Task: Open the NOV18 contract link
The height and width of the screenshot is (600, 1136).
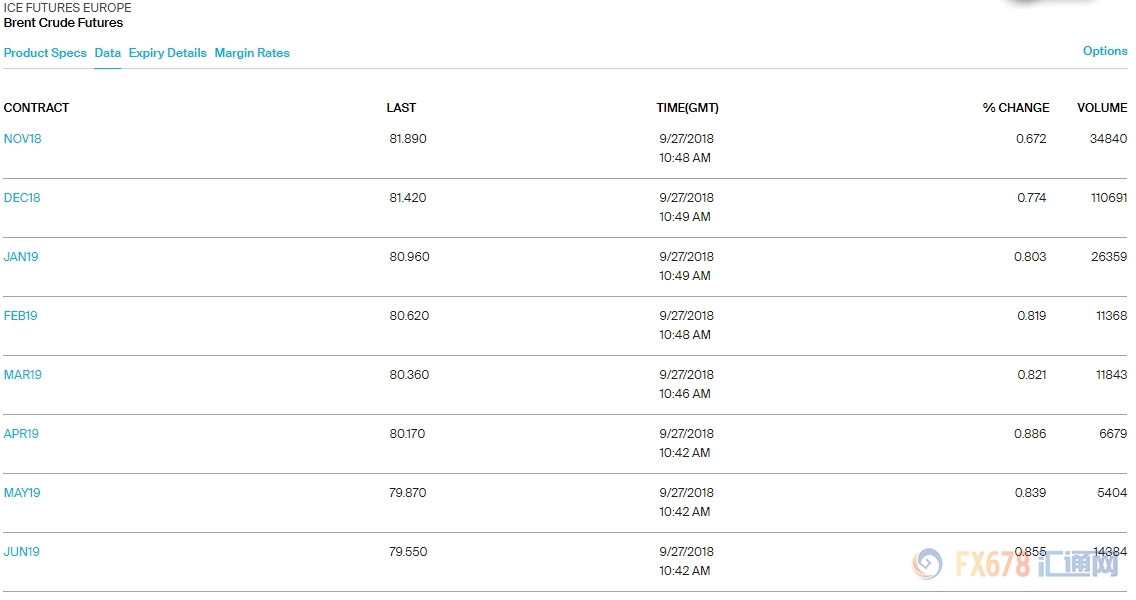Action: (x=23, y=139)
